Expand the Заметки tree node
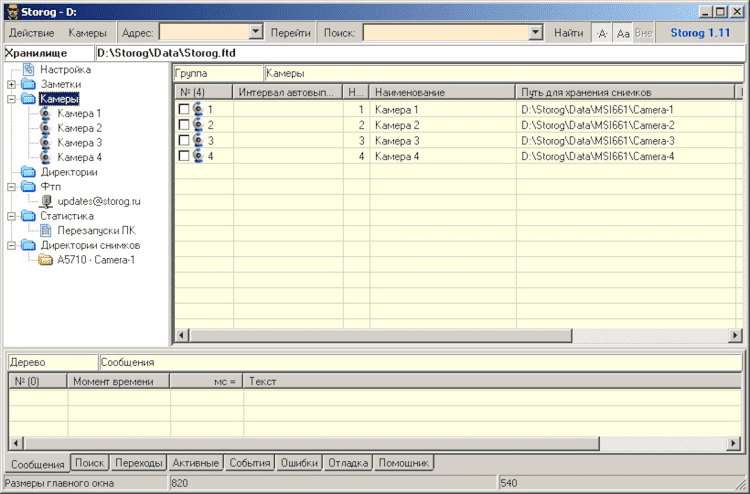The width and height of the screenshot is (750, 494). click(11, 85)
